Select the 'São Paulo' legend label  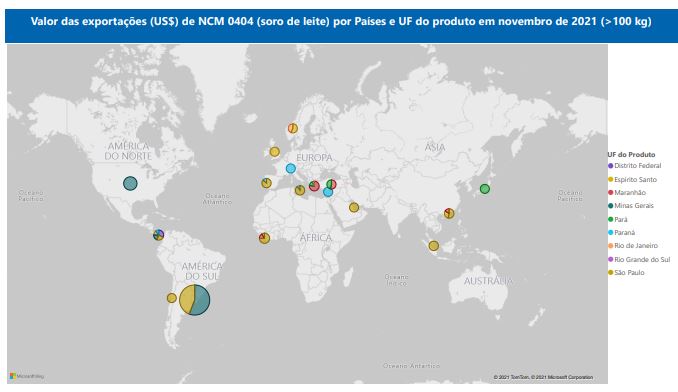click(630, 272)
